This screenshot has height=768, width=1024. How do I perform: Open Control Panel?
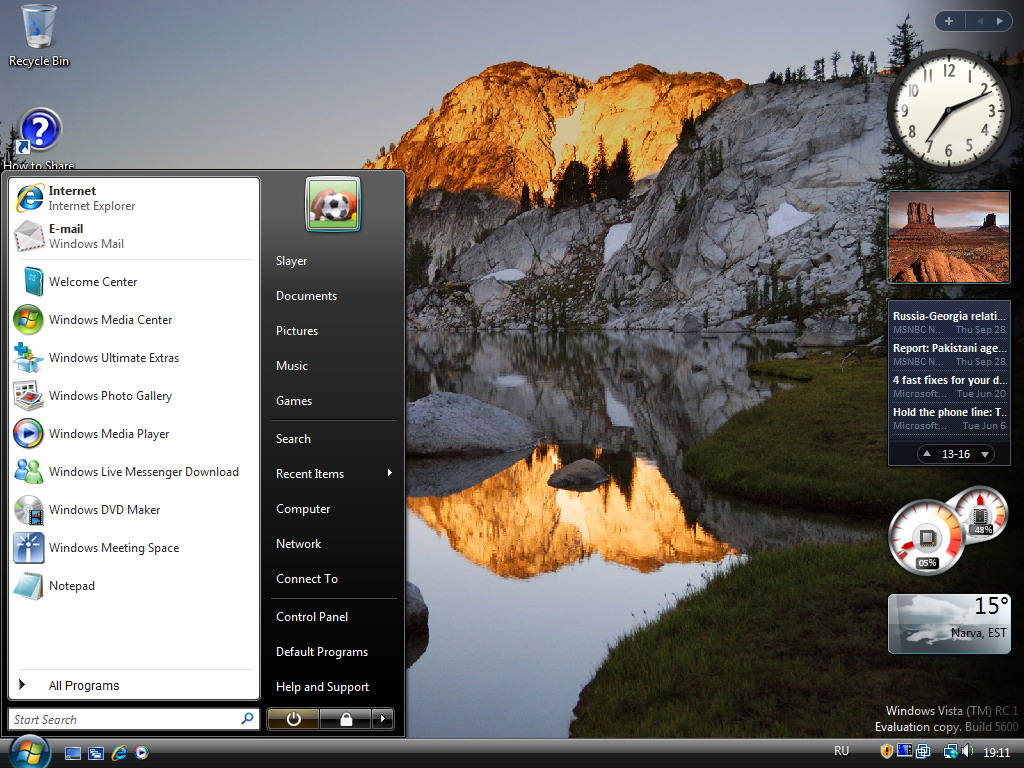click(334, 616)
